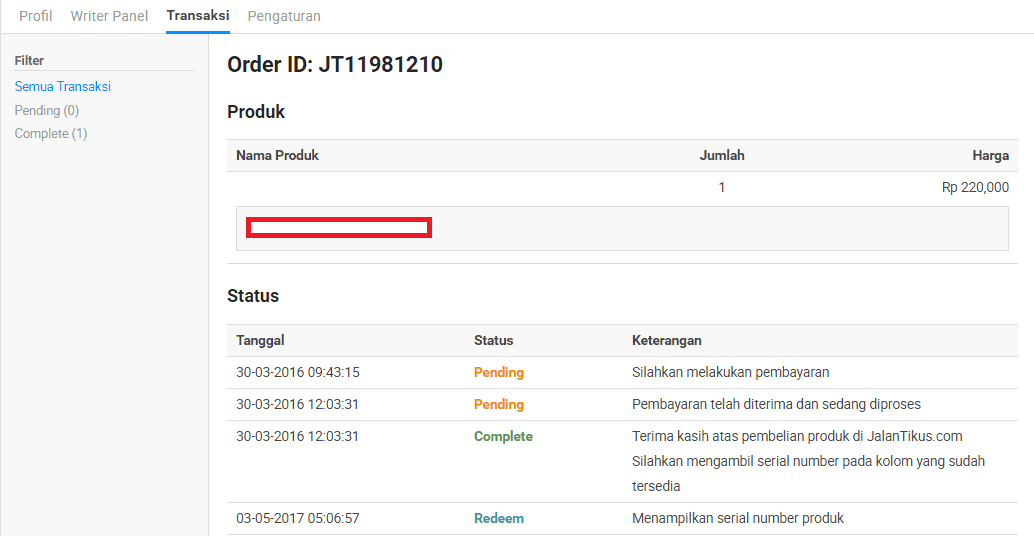Click Pending status for 09:43:15 row

499,372
